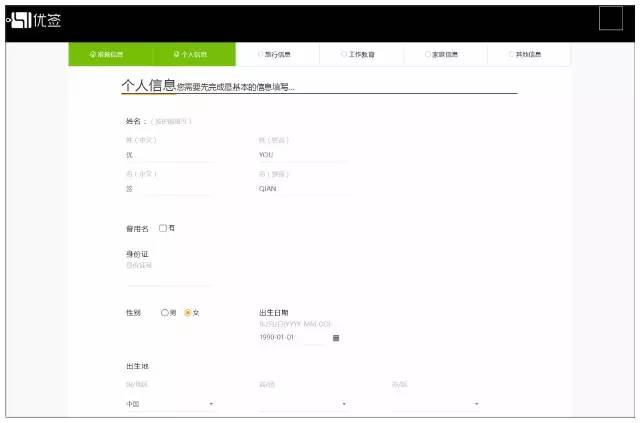
Task: Open the 出生地 province dropdown
Action: (303, 404)
